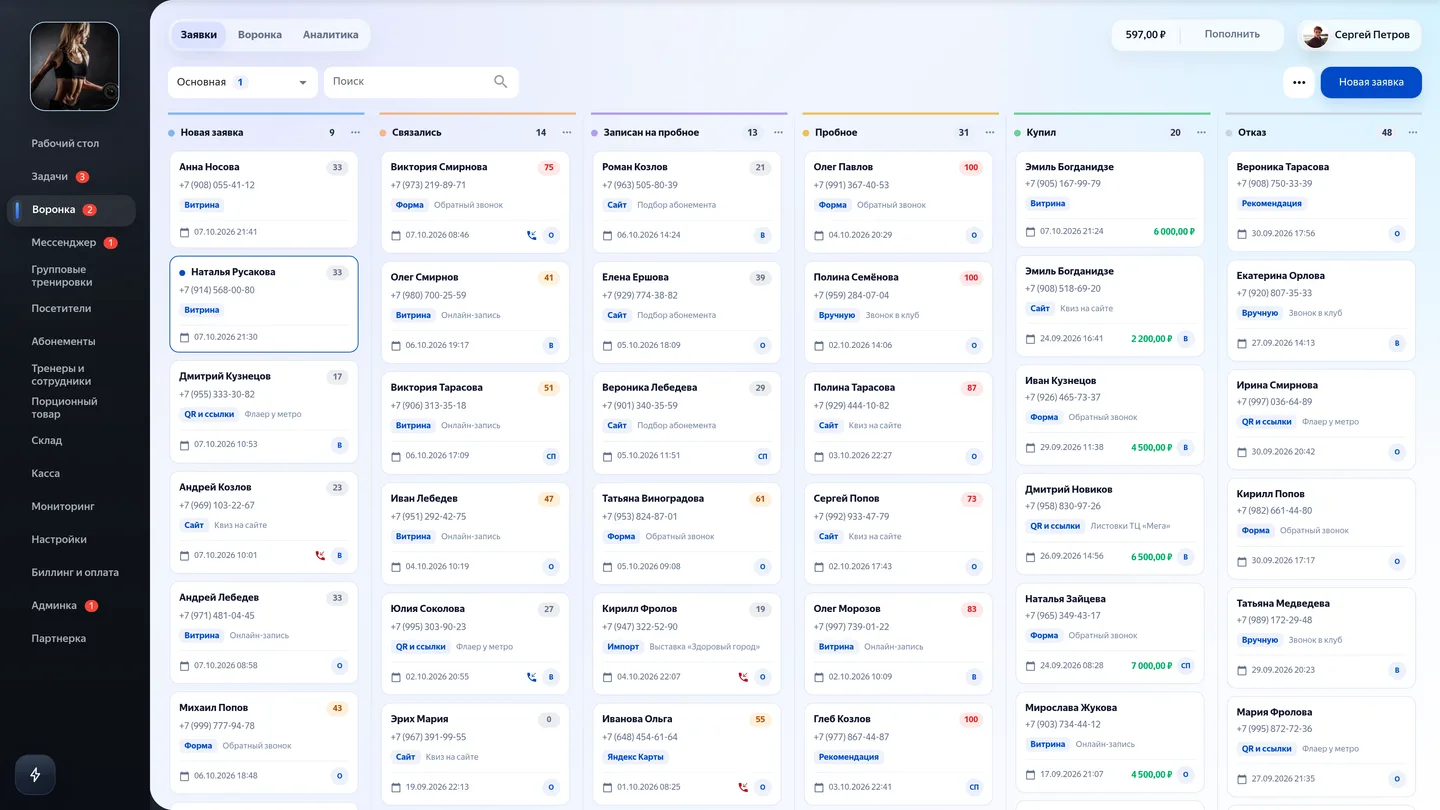This screenshot has width=1440, height=810.
Task: Click the Пополнить balance button
Action: coord(1232,35)
